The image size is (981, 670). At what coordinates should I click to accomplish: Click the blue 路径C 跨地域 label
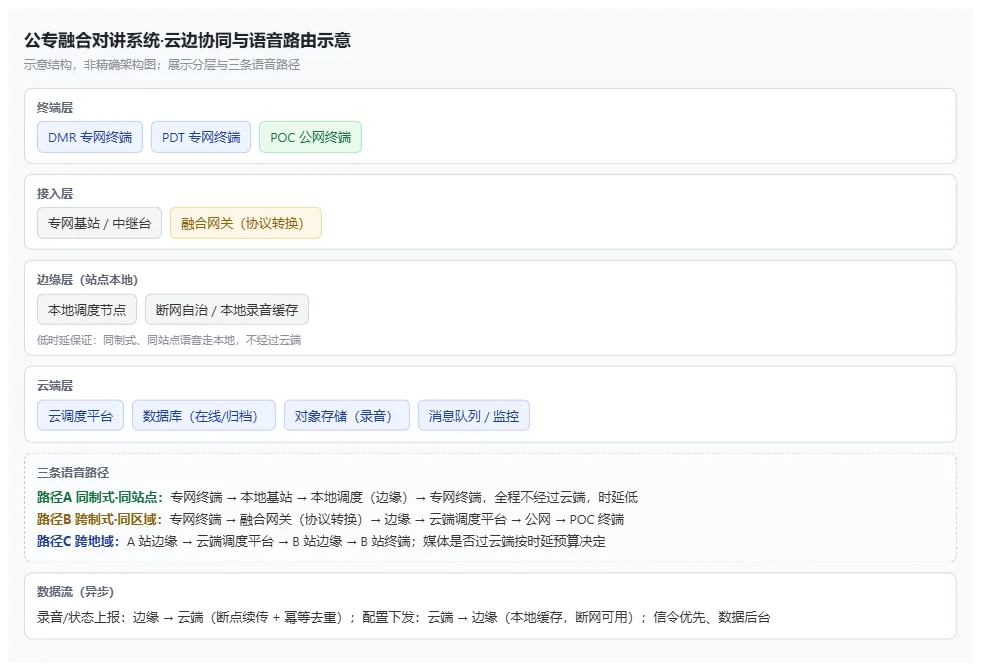tap(78, 541)
